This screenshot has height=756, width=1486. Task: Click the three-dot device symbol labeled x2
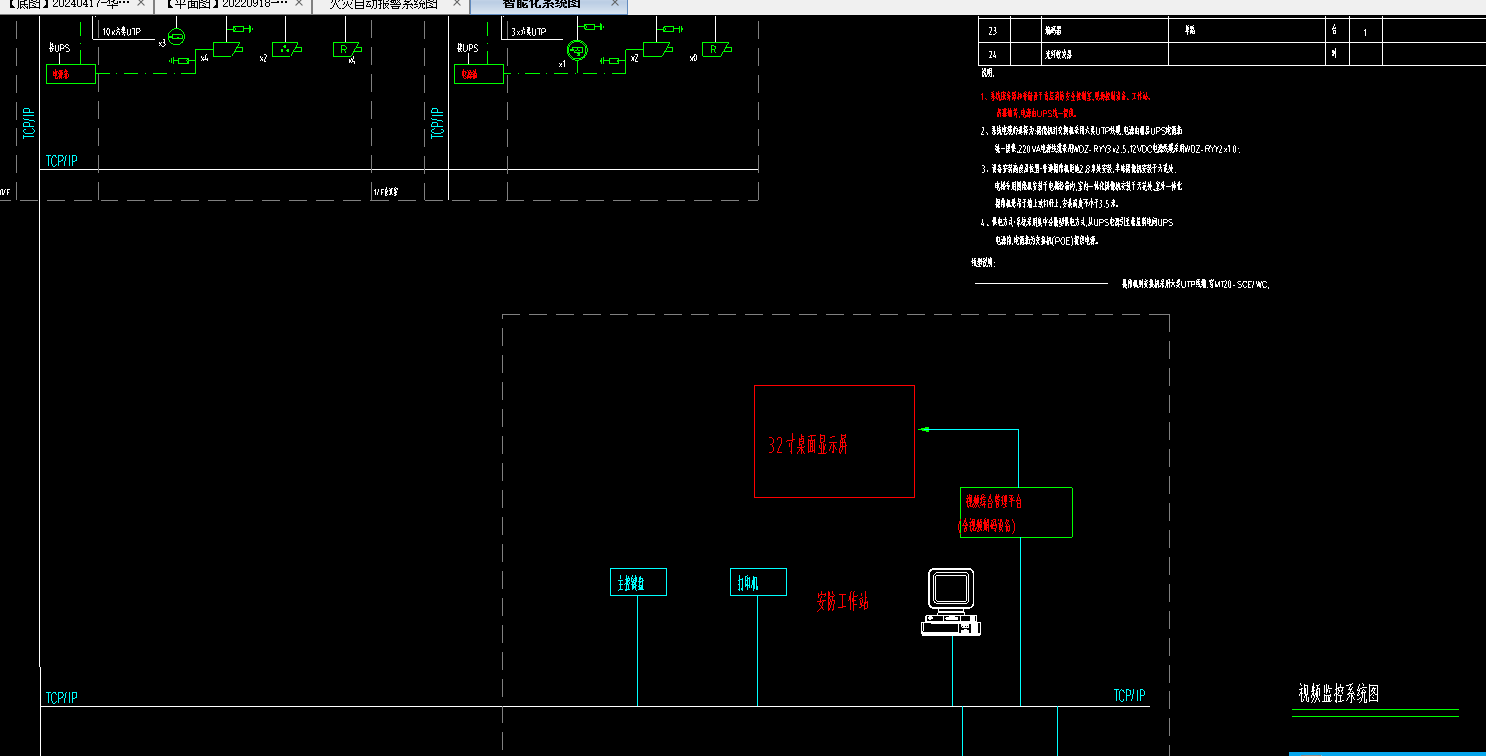pyautogui.click(x=287, y=49)
